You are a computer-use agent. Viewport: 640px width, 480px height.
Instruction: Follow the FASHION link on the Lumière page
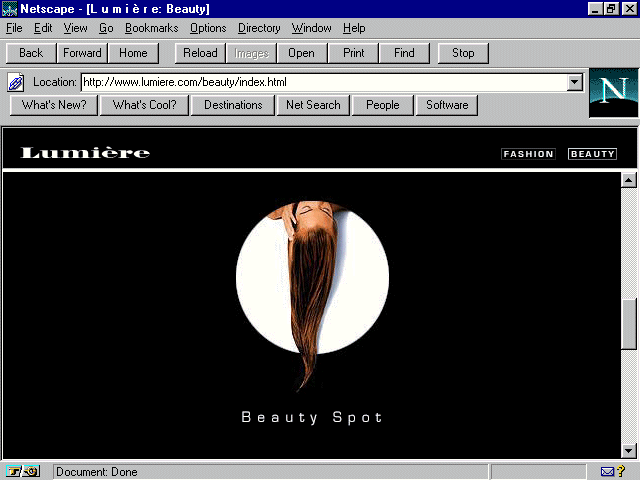tap(528, 154)
